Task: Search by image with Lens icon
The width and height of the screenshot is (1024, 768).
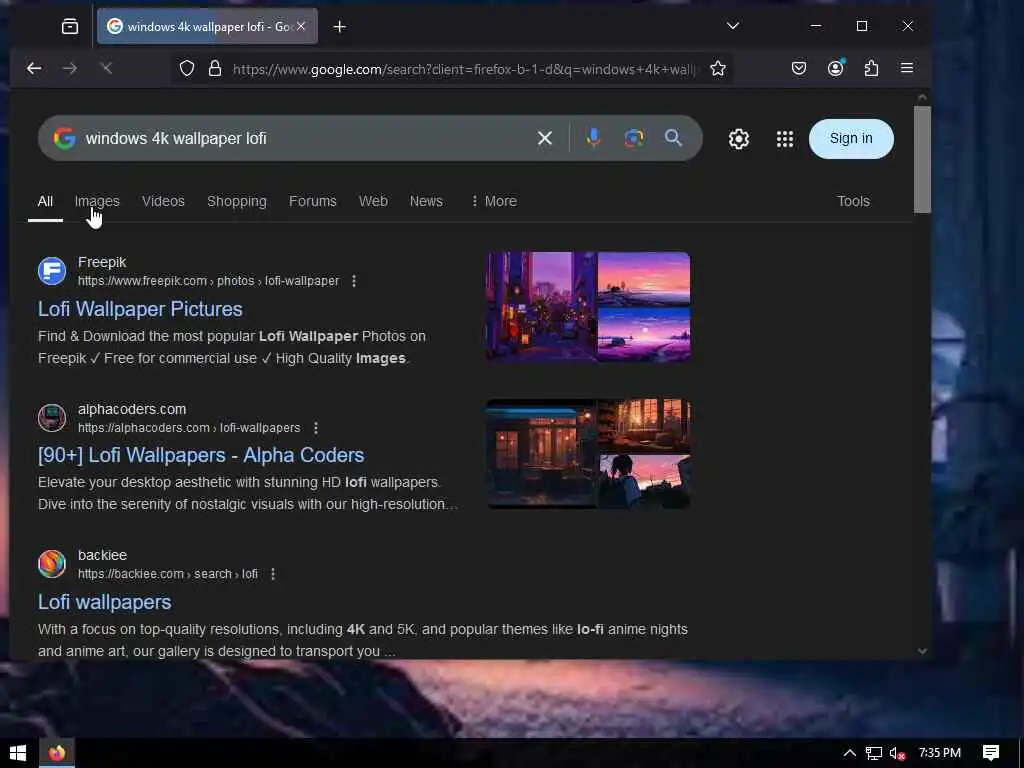Action: [x=633, y=138]
